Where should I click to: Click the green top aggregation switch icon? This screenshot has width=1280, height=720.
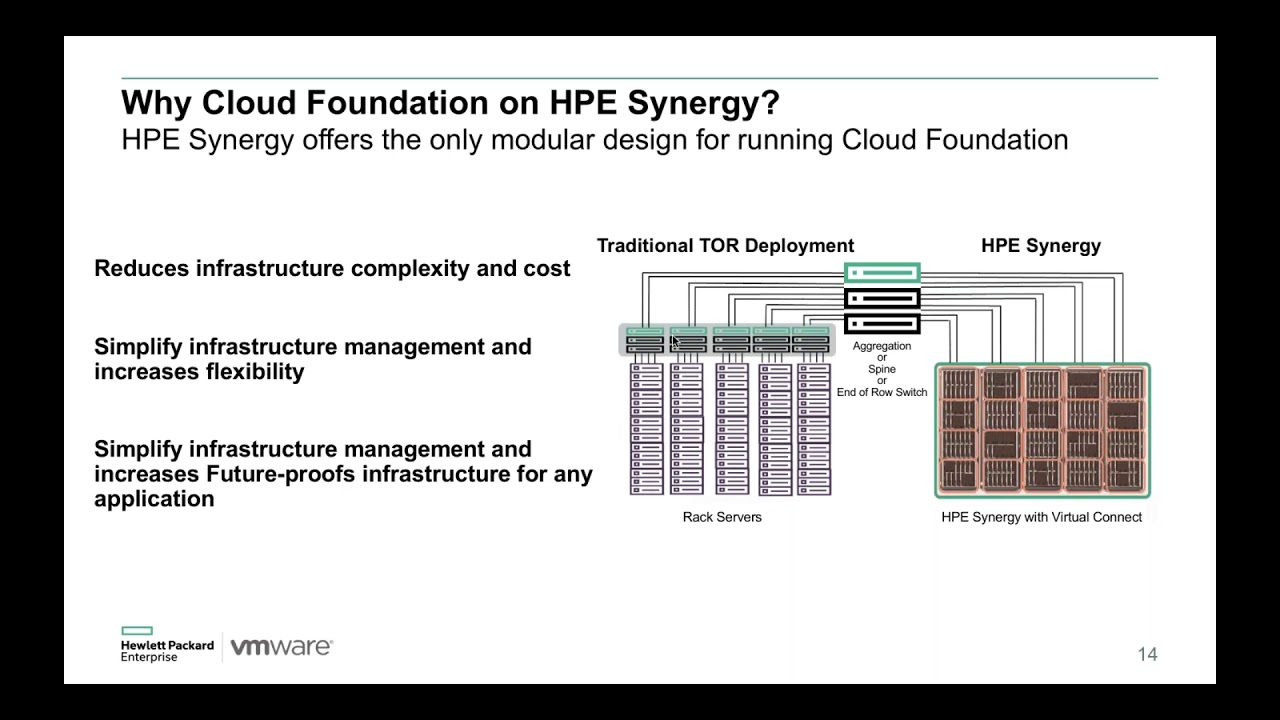pyautogui.click(x=882, y=272)
